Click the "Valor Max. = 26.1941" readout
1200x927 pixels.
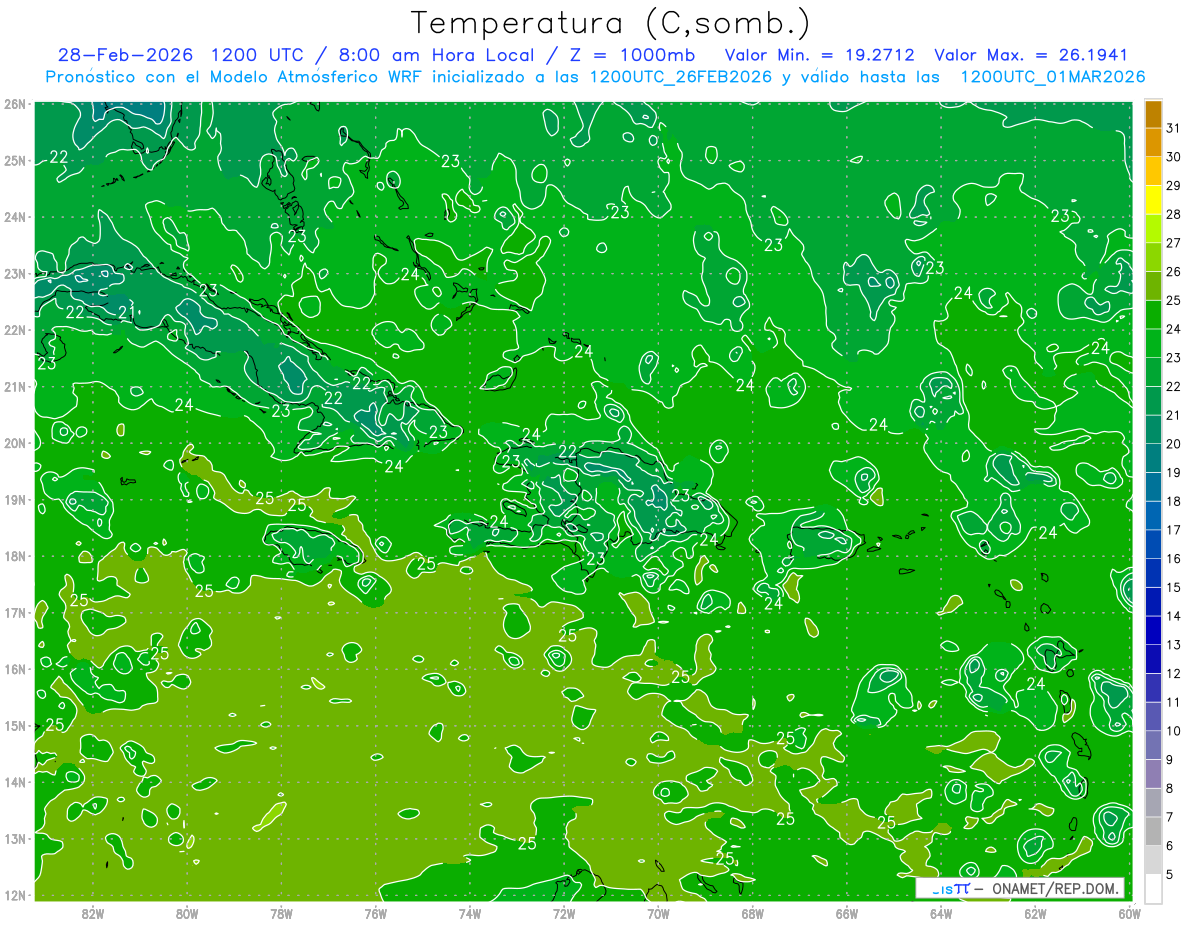click(x=1030, y=55)
